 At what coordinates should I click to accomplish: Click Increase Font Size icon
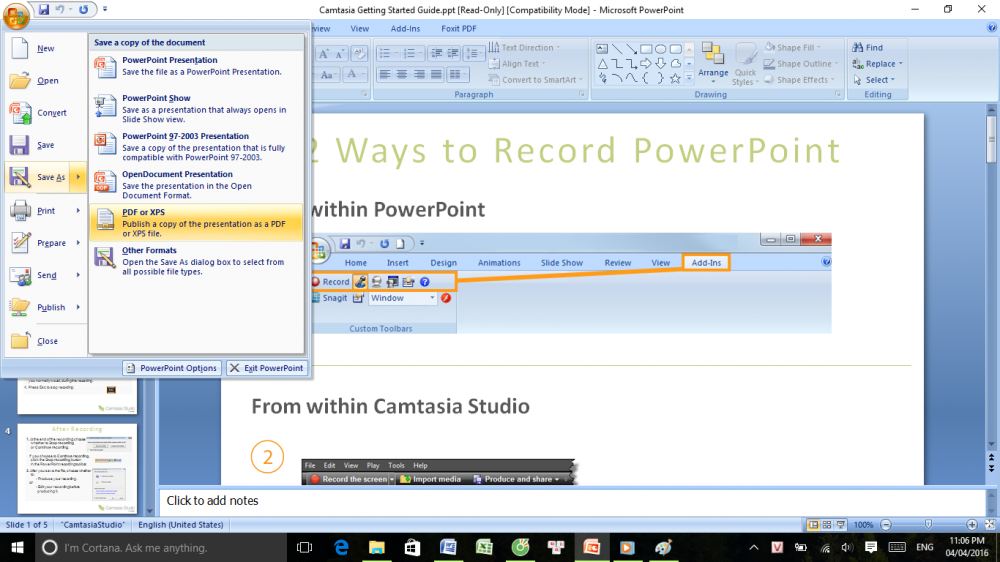click(x=324, y=54)
